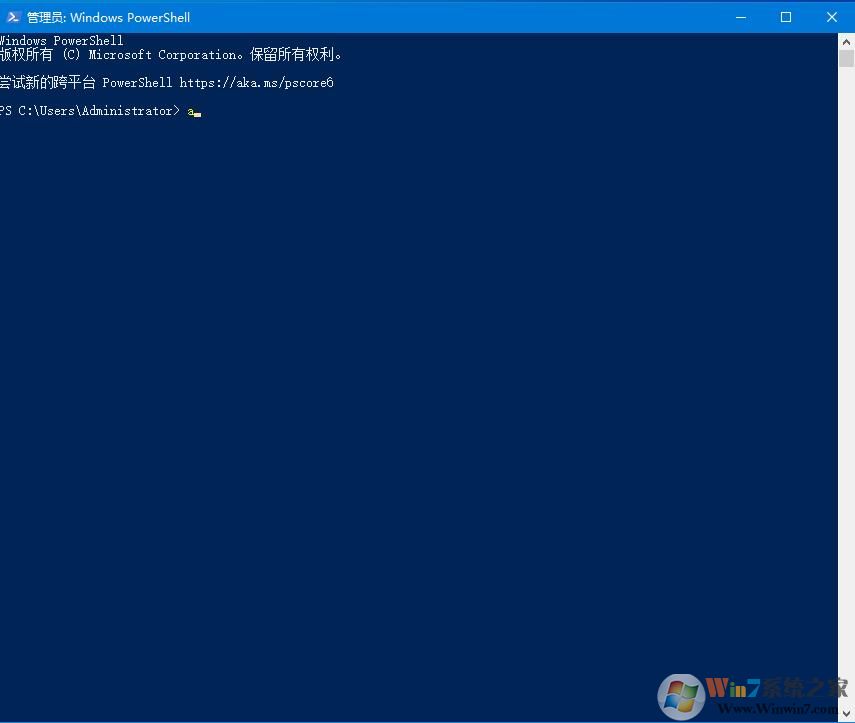Click the command prompt input cursor
Image resolution: width=855 pixels, height=723 pixels.
point(196,112)
